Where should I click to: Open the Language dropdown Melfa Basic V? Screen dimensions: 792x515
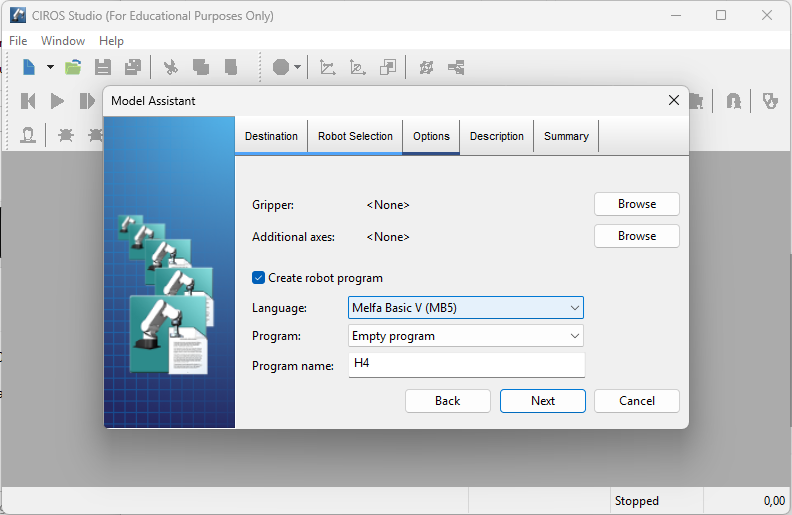[466, 307]
